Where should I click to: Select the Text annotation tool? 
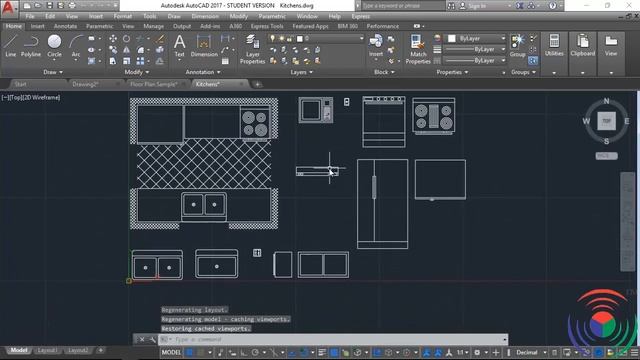(180, 46)
